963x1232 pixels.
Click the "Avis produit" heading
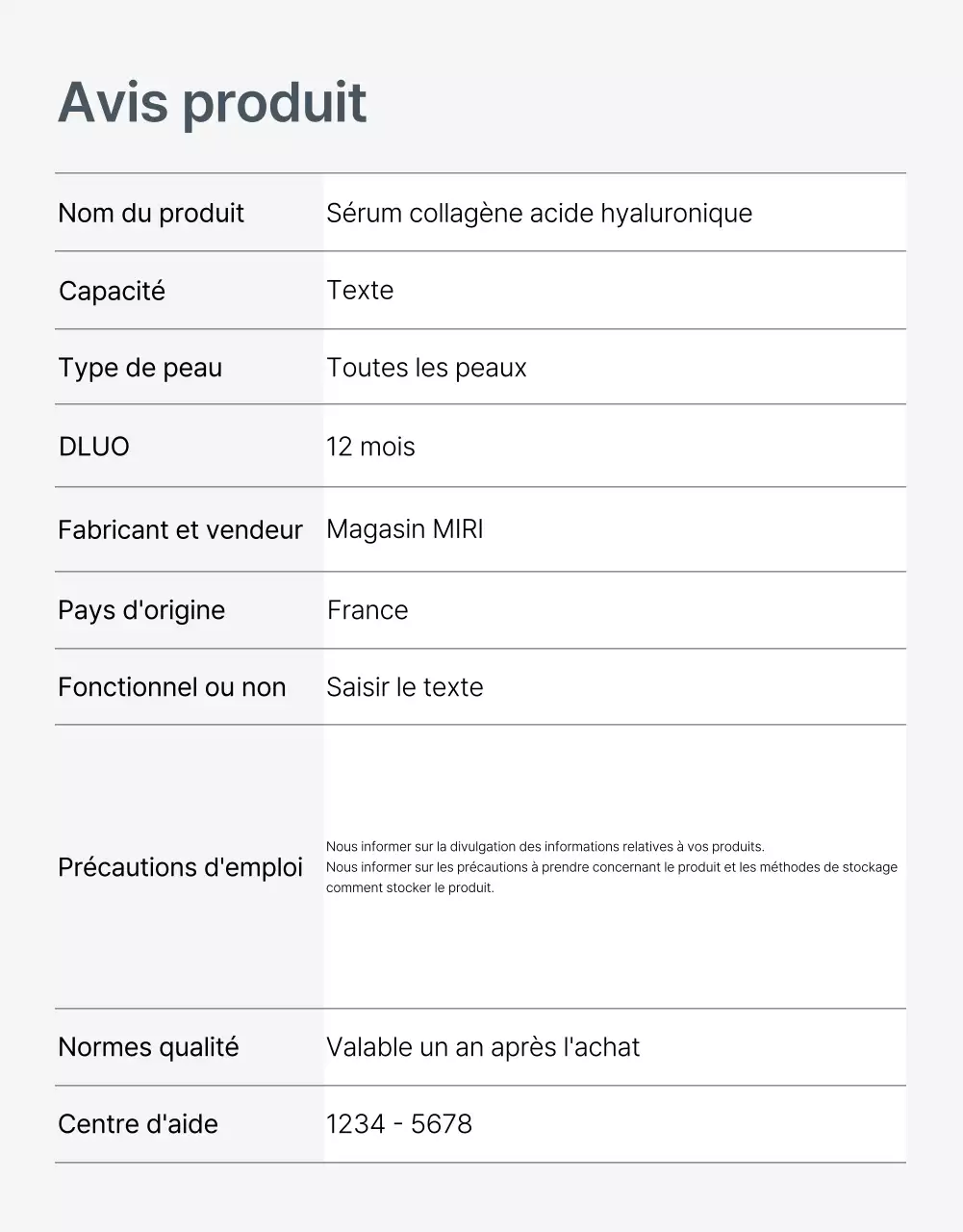(213, 102)
